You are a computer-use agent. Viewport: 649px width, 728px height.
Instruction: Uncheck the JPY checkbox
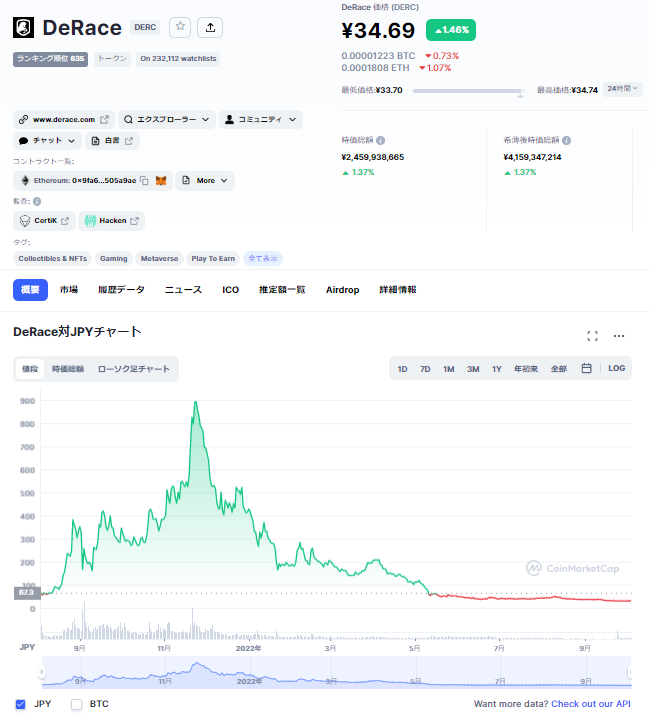(x=20, y=704)
